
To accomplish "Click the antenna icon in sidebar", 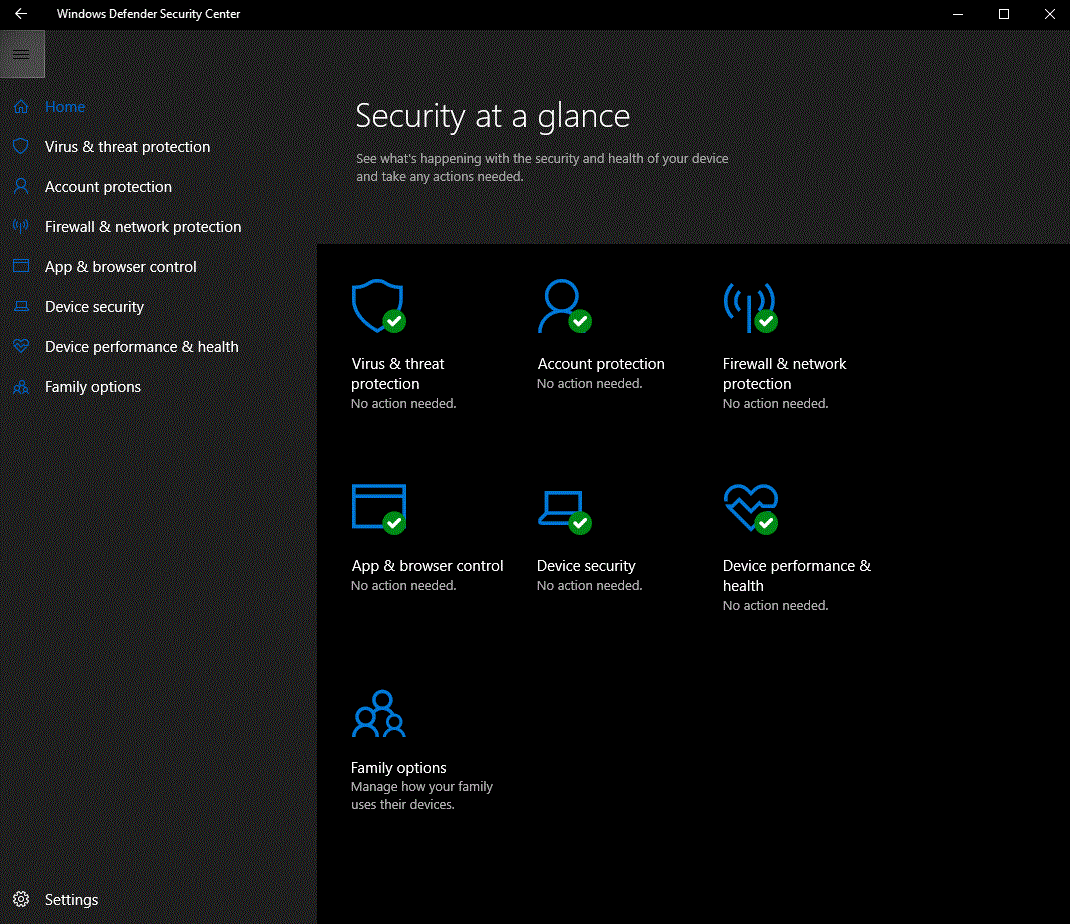I will 21,226.
